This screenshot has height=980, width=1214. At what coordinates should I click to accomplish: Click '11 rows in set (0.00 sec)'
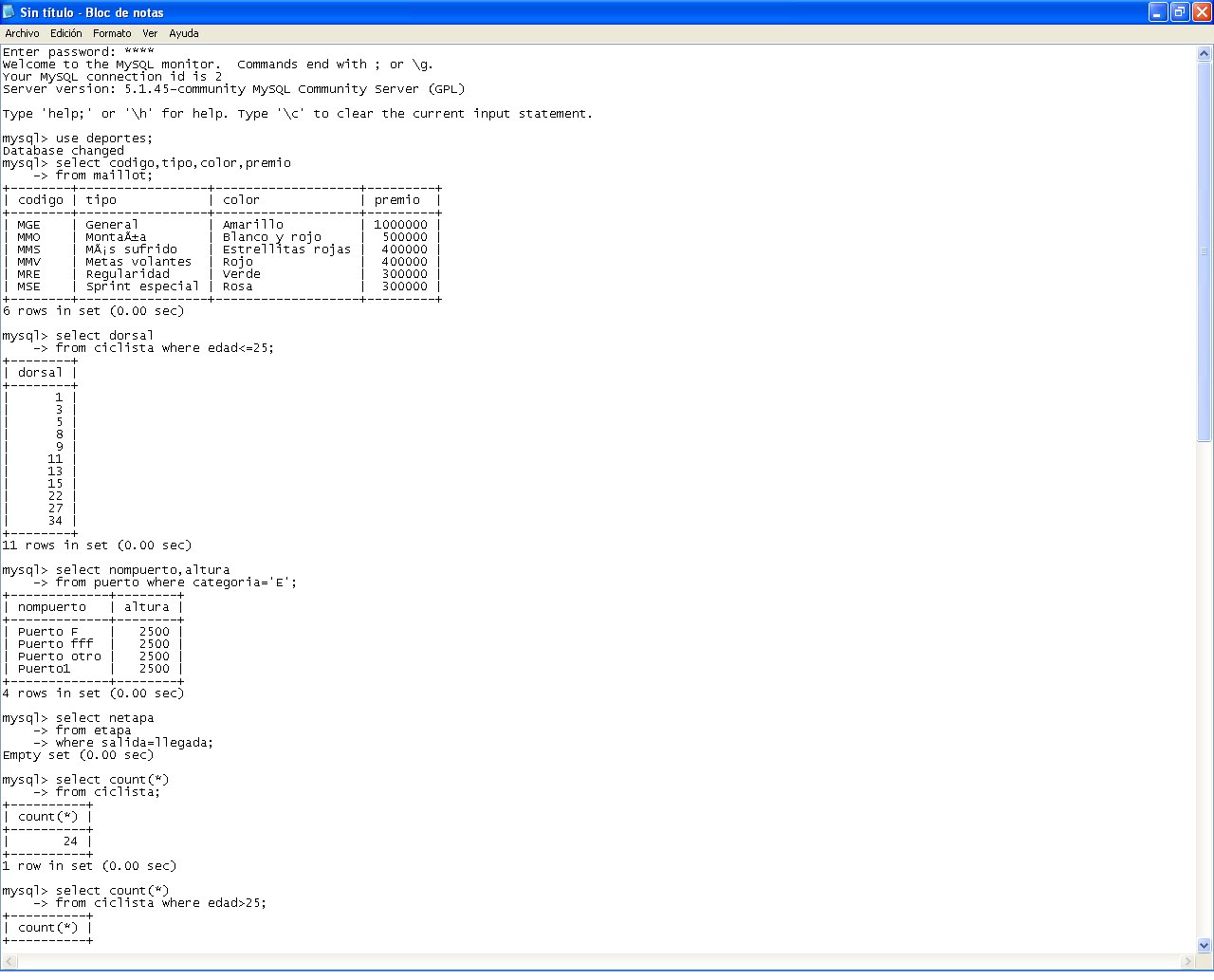point(97,545)
